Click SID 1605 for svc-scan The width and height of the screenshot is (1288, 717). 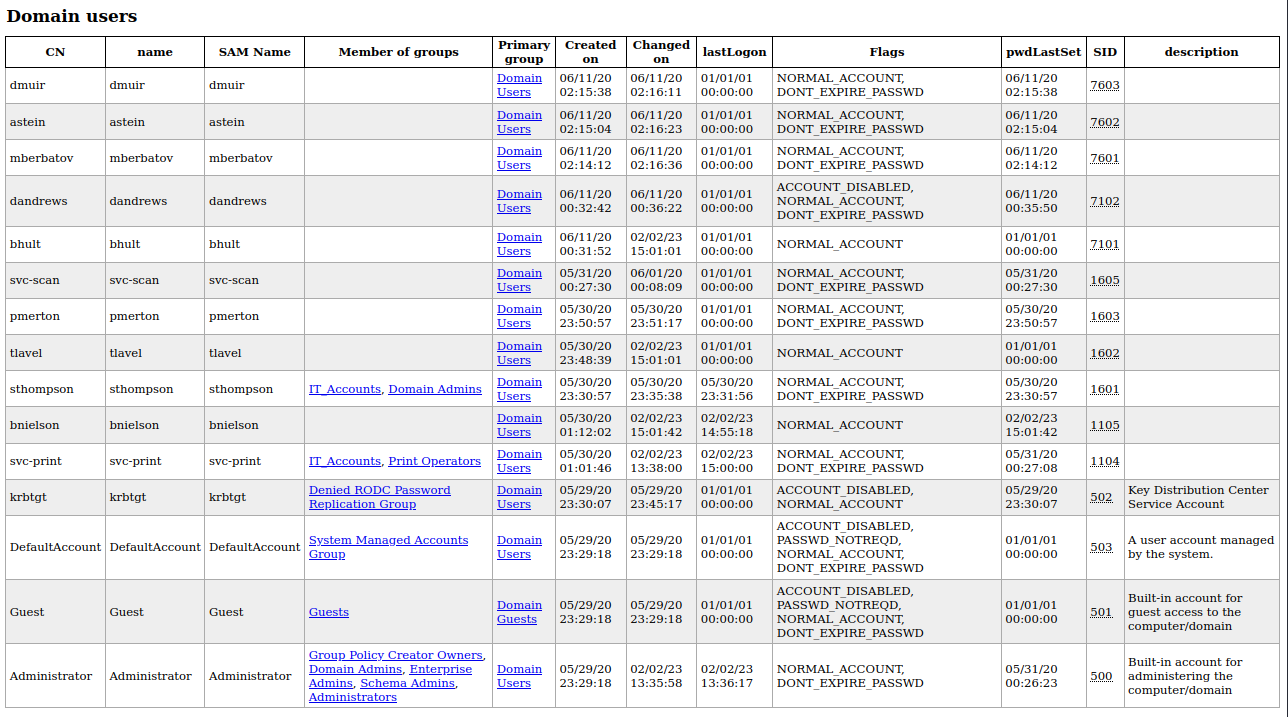tap(1105, 280)
